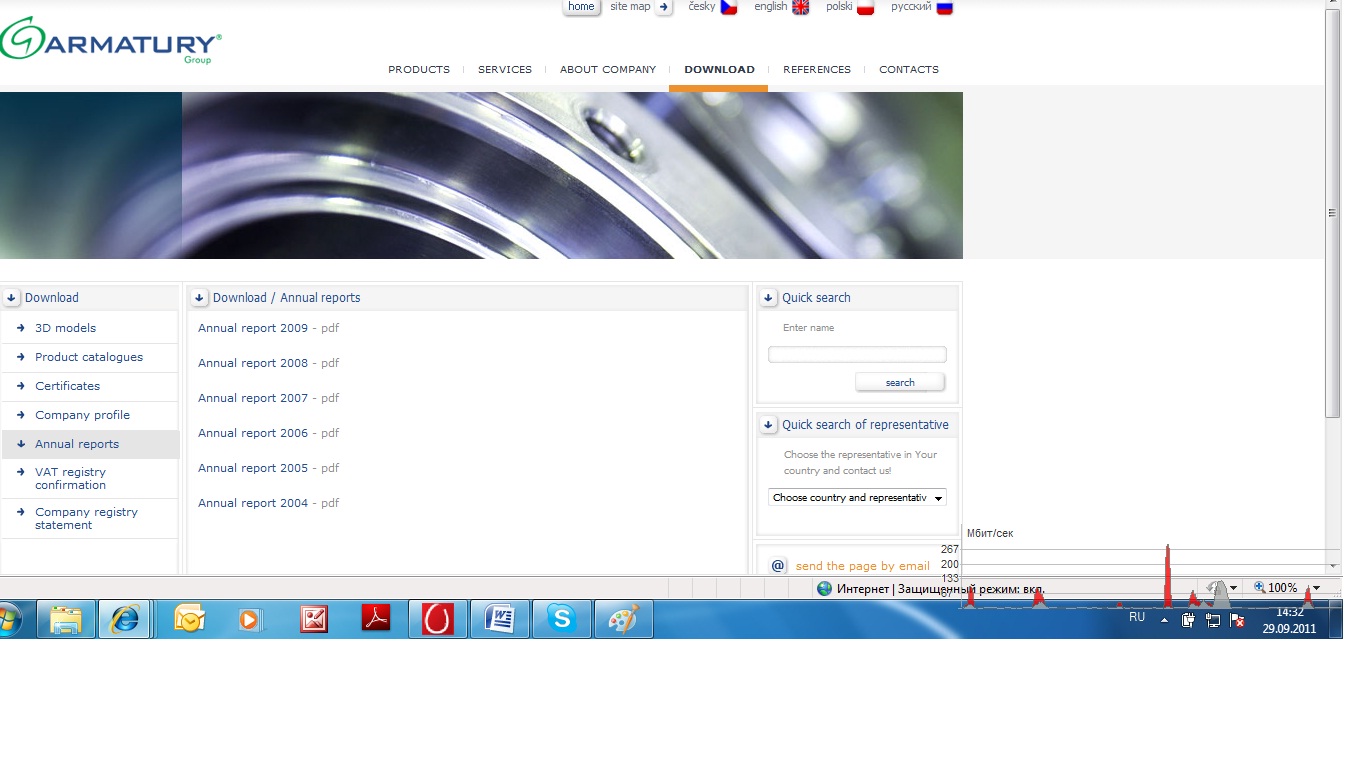Select the Russian flag language icon
1366x768 pixels.
[x=944, y=7]
